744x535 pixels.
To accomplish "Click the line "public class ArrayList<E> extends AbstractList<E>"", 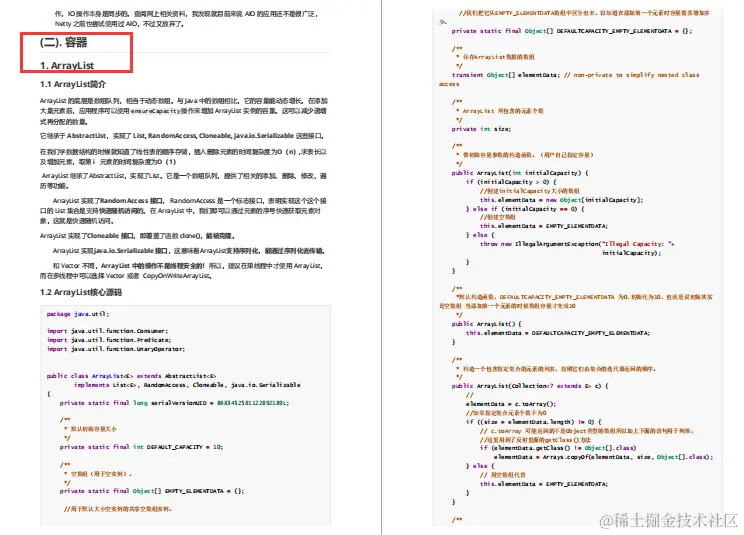I will (x=131, y=376).
